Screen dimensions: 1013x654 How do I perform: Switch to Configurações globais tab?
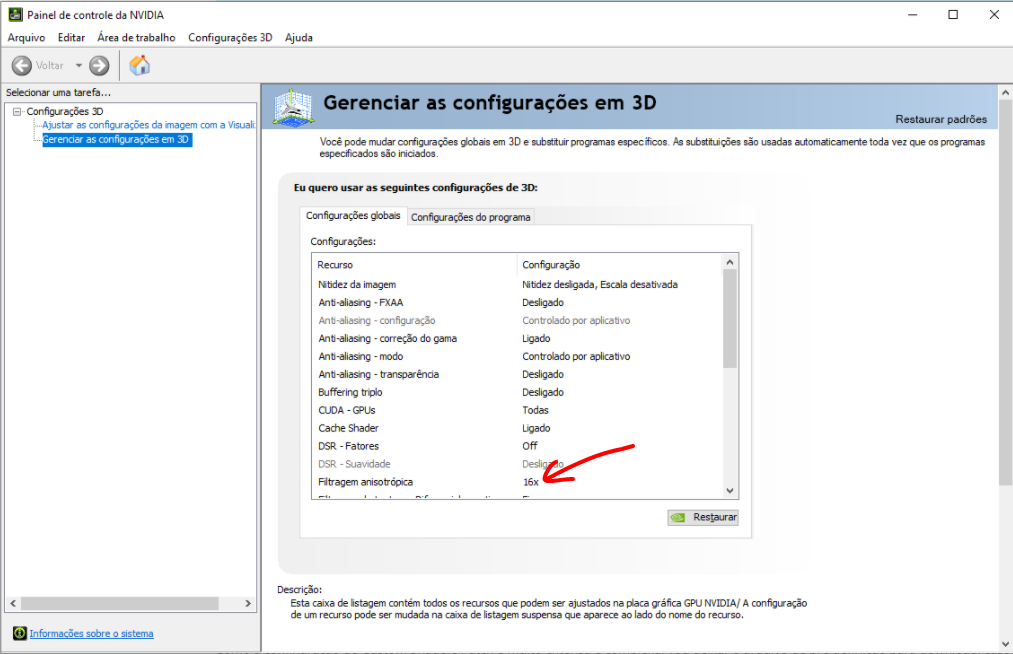353,216
